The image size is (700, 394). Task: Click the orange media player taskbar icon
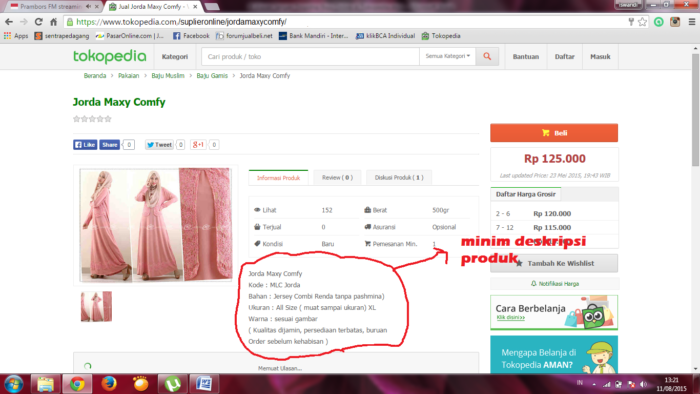pyautogui.click(x=141, y=384)
